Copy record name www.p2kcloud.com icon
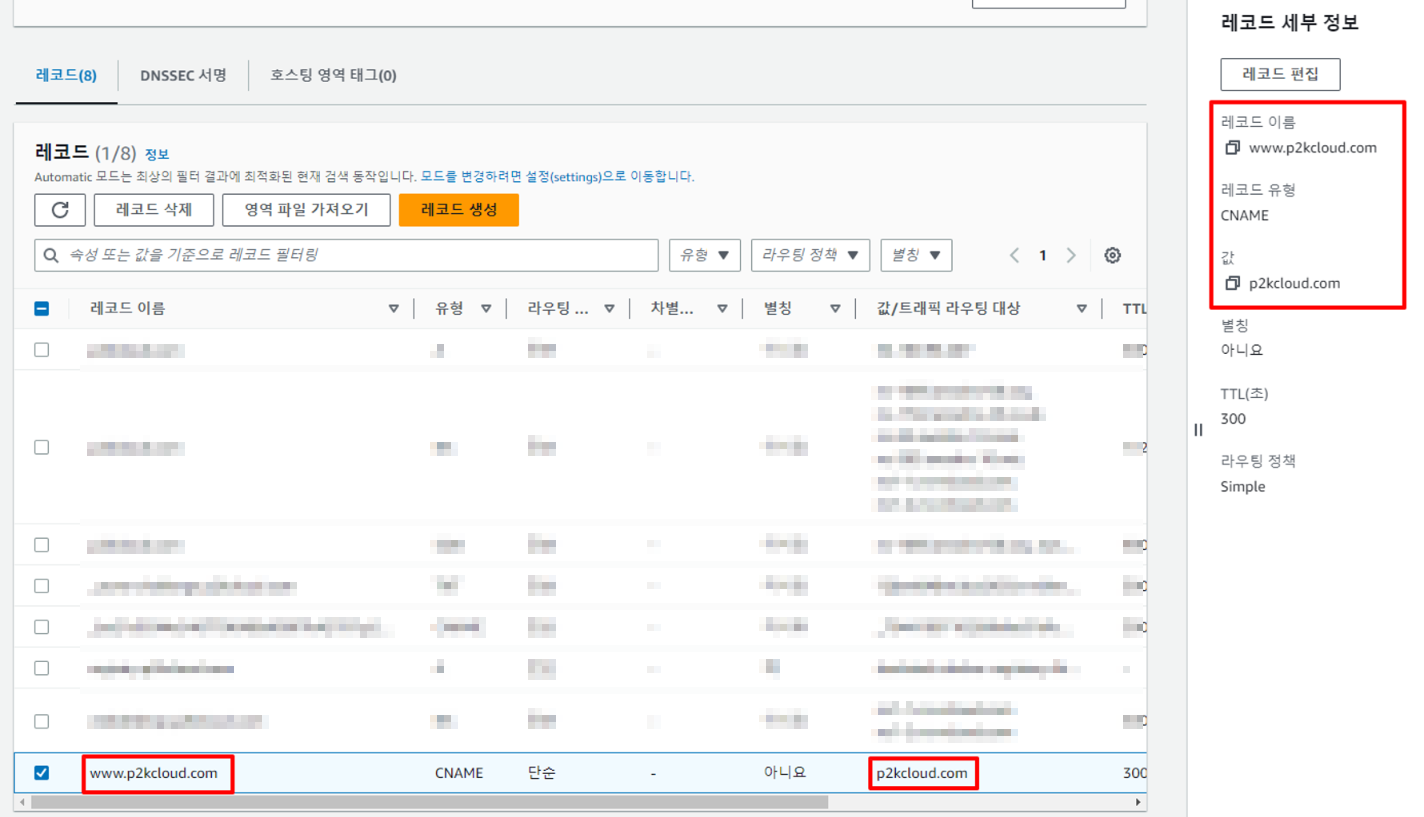The height and width of the screenshot is (817, 1424). [x=1232, y=148]
